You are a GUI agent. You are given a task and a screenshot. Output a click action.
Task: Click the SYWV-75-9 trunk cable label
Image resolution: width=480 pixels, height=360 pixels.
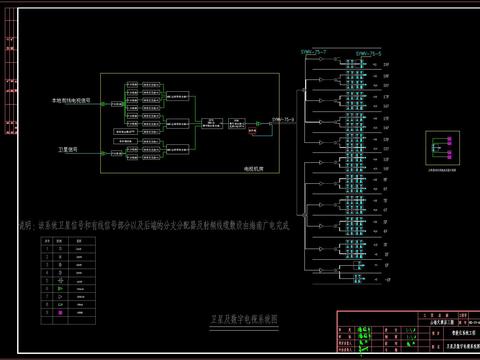click(x=283, y=119)
